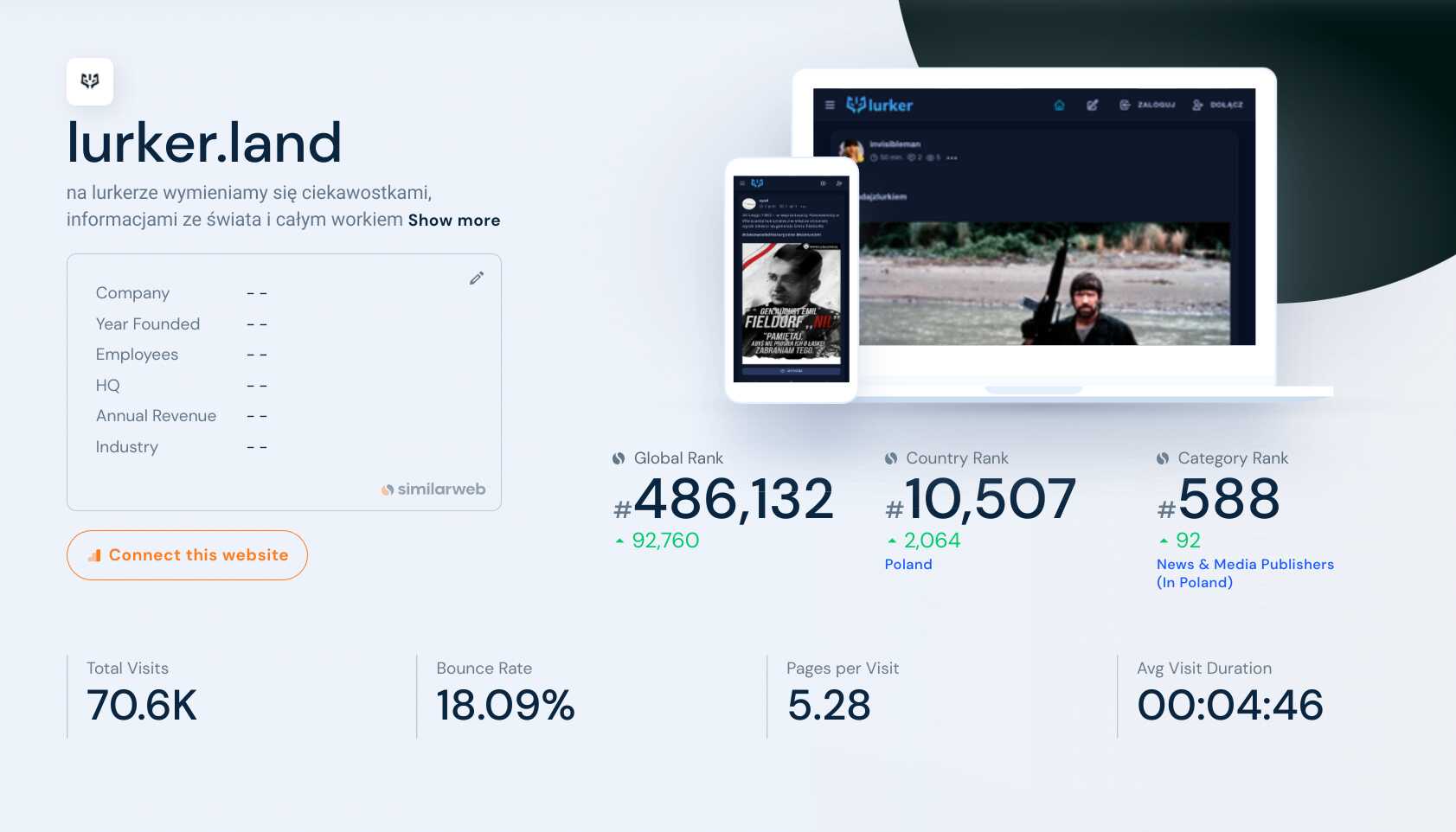This screenshot has height=832, width=1456.
Task: Click the HQ row label
Action: click(x=108, y=386)
